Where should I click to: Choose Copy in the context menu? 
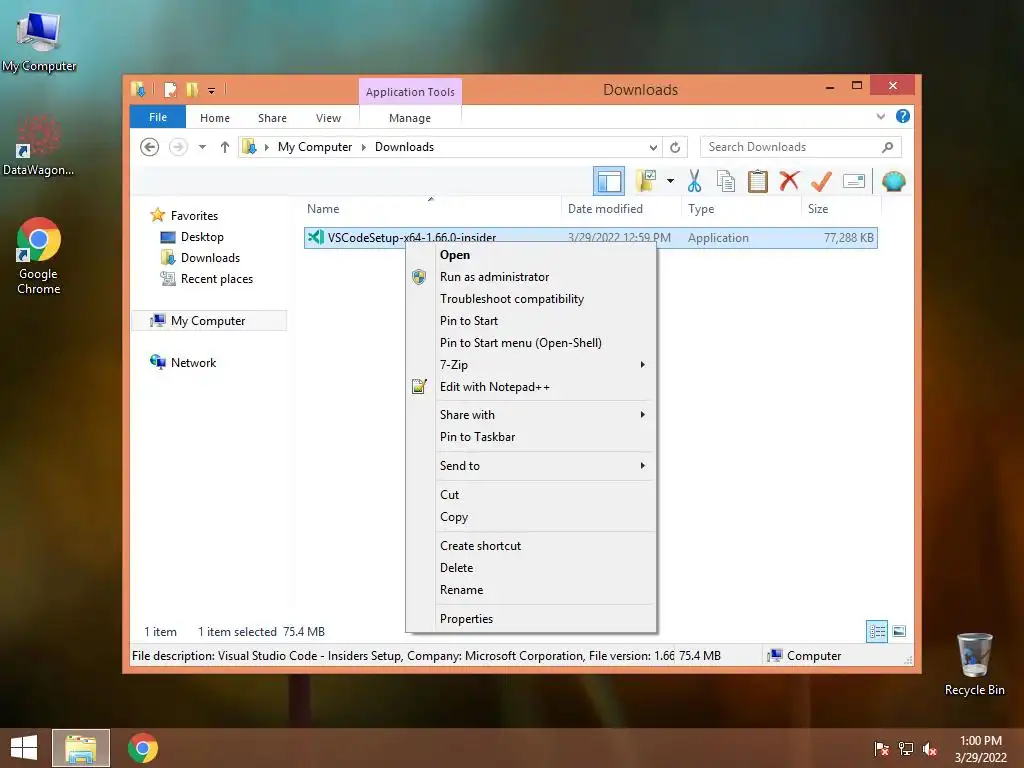pyautogui.click(x=531, y=517)
